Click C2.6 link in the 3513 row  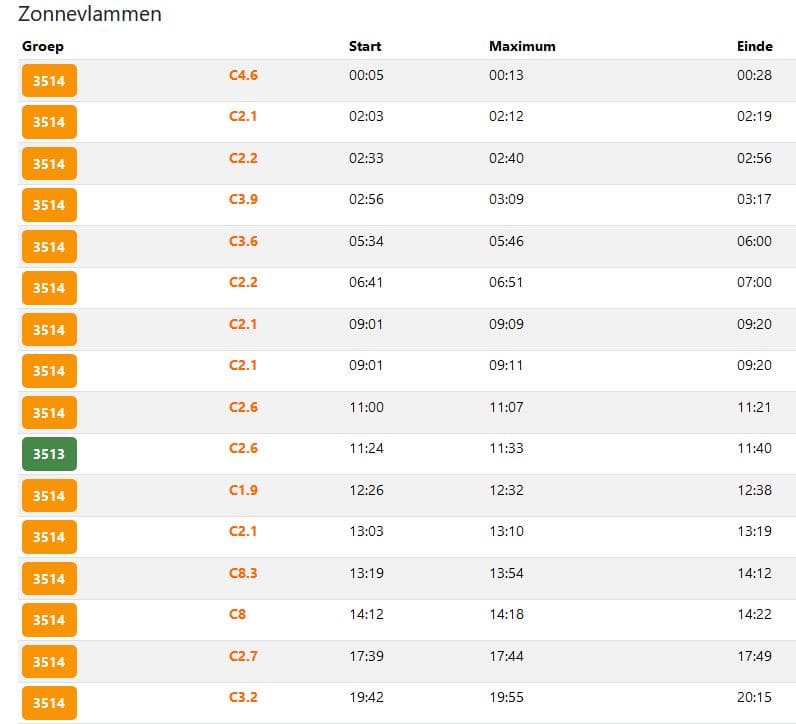(x=243, y=448)
